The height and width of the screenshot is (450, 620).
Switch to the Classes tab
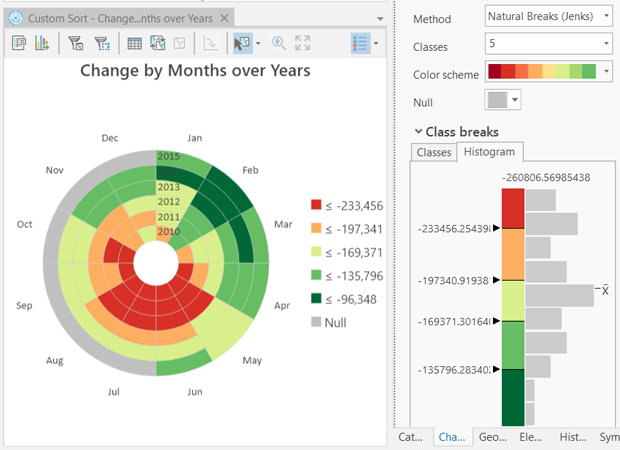tap(434, 152)
